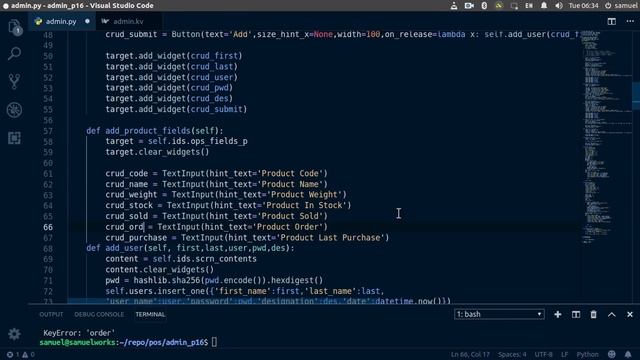The image size is (640, 360).
Task: Click the 'Product Code' hint text string
Action: [292, 173]
